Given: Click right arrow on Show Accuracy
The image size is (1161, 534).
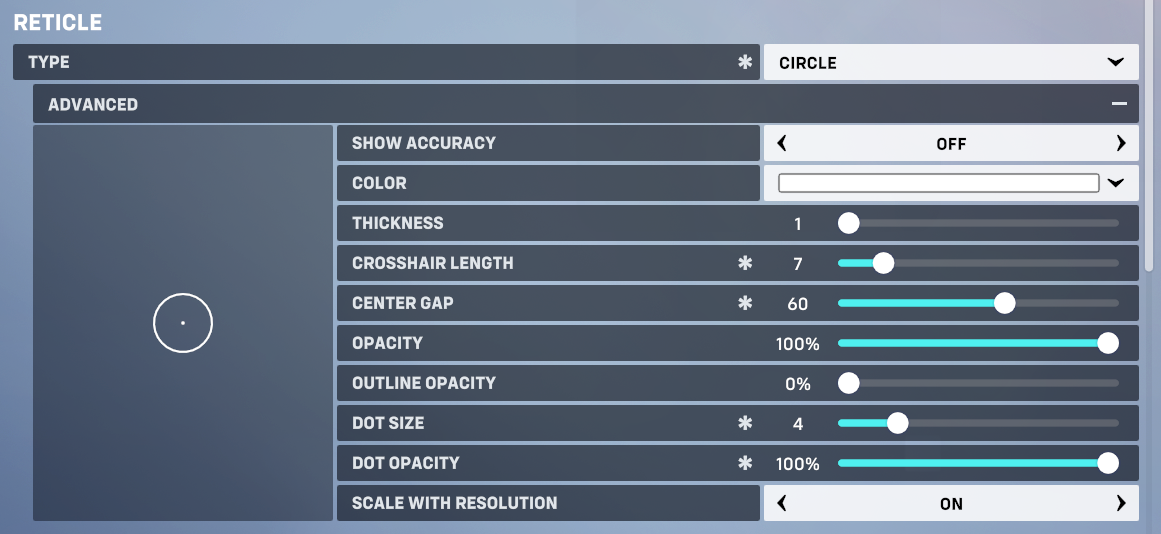Looking at the screenshot, I should point(1121,143).
